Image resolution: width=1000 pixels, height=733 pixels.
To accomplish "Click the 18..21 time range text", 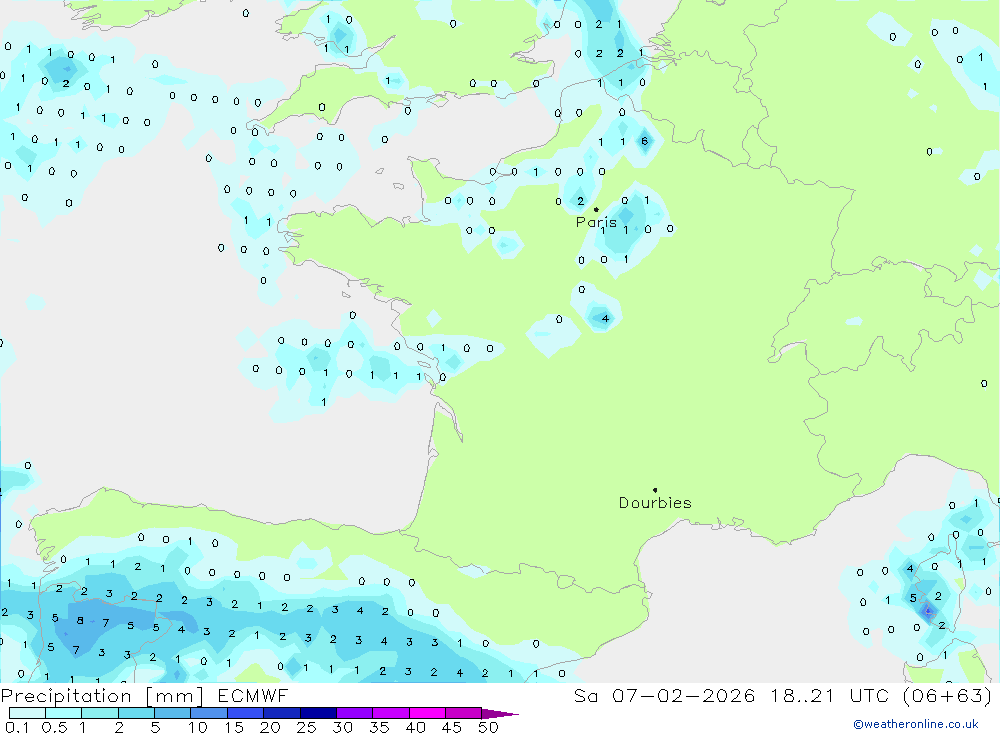I will click(x=802, y=695).
